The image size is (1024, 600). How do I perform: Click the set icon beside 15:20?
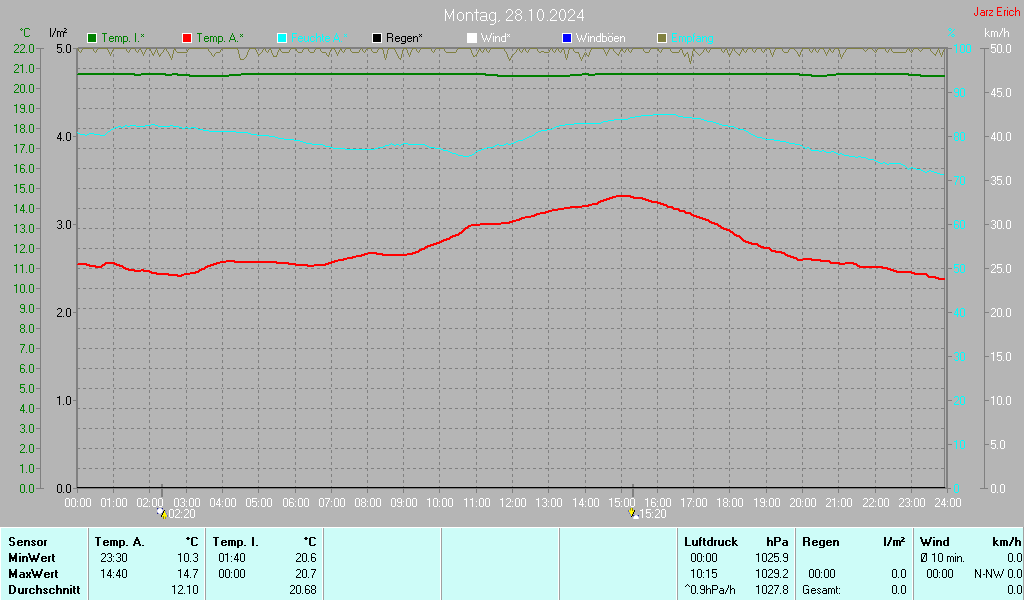[x=633, y=514]
